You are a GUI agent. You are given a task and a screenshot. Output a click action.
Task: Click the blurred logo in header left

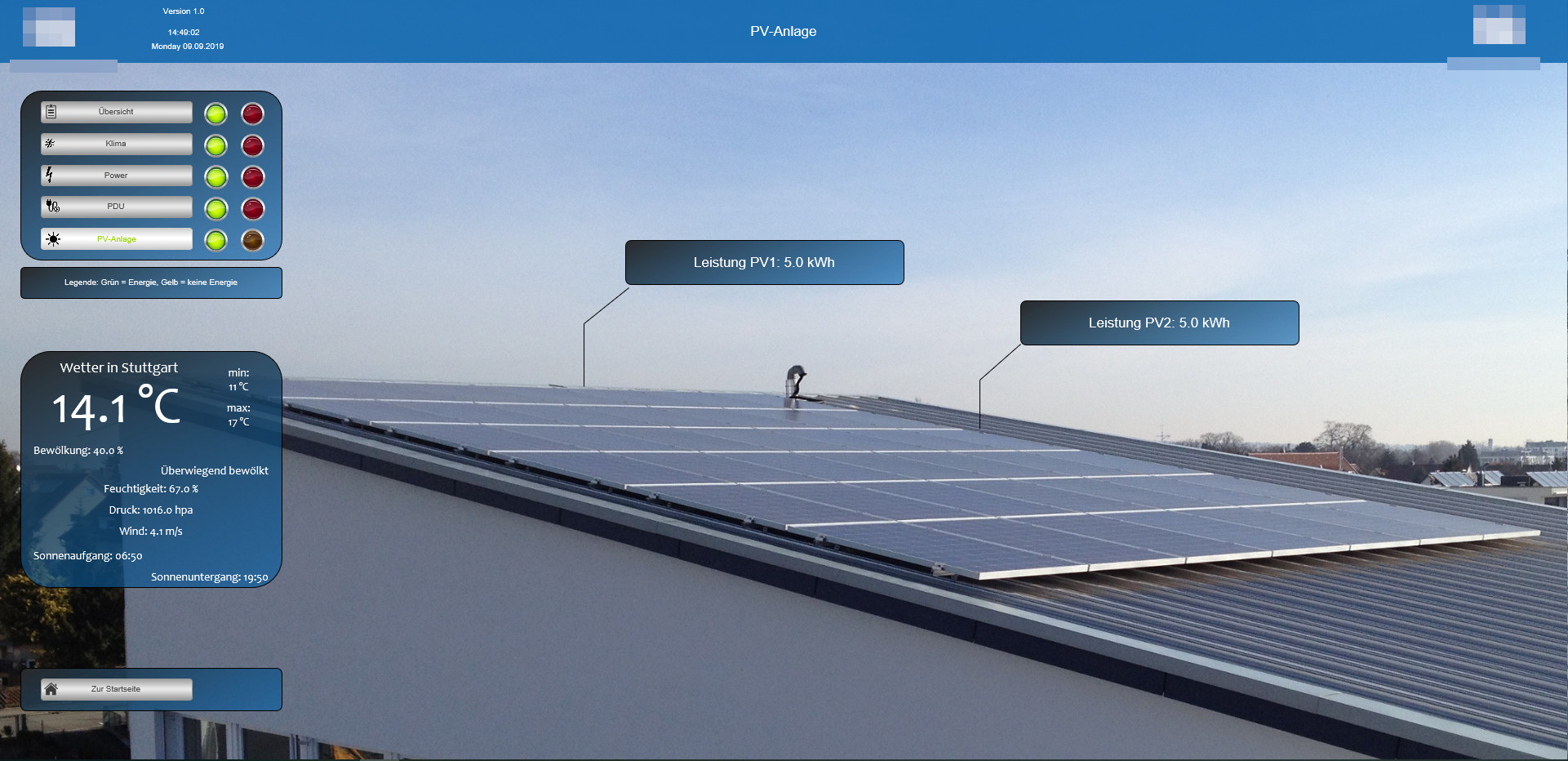(49, 27)
